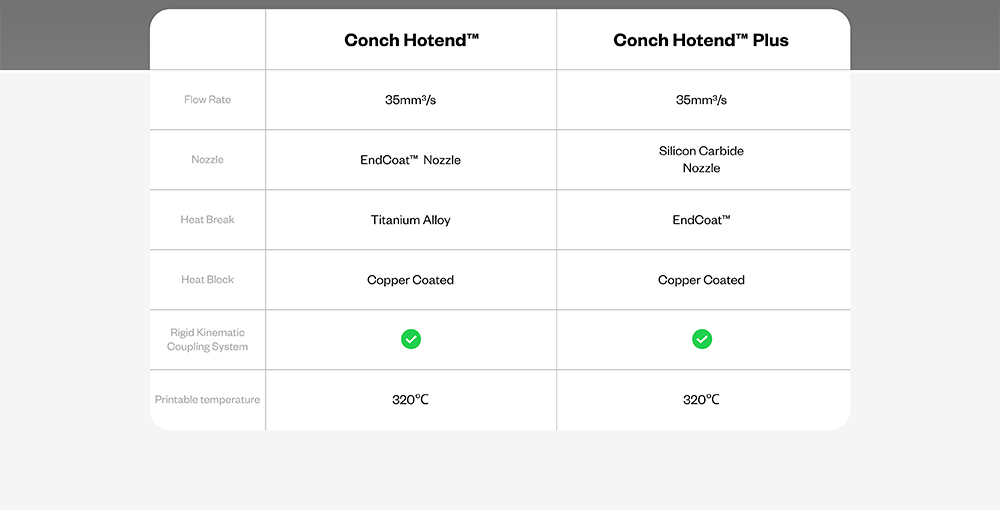Click the 35mm³/s value for Conch Hotend™
This screenshot has width=1000, height=510.
click(x=411, y=100)
